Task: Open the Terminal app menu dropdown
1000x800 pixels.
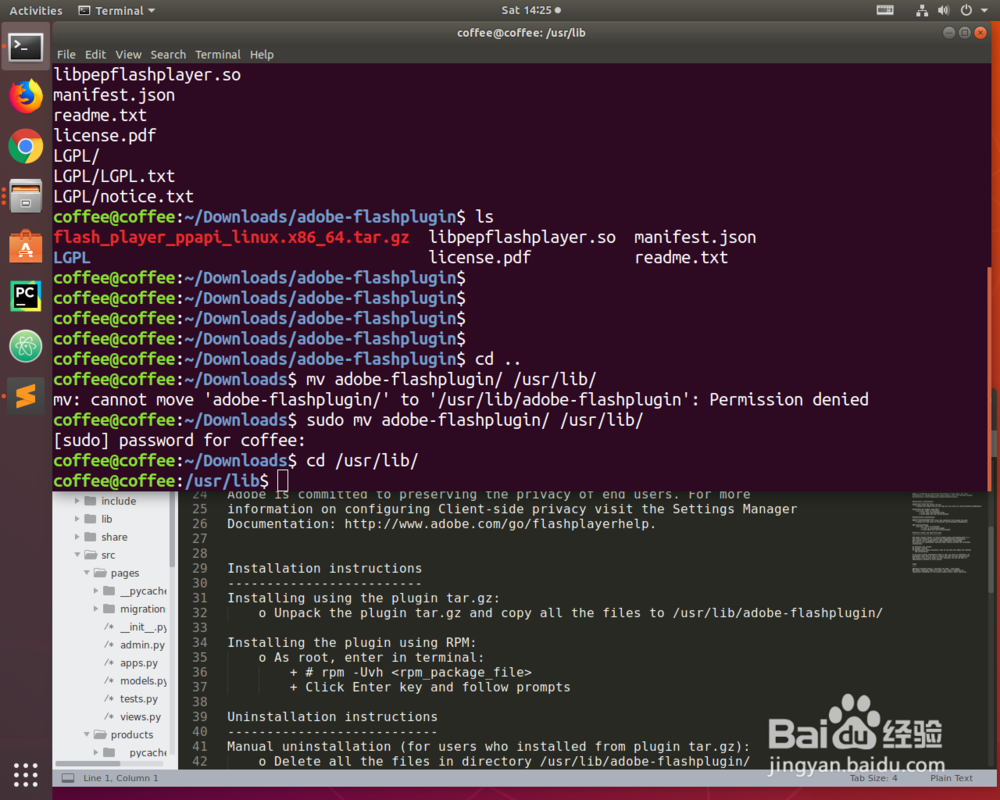Action: [x=117, y=10]
